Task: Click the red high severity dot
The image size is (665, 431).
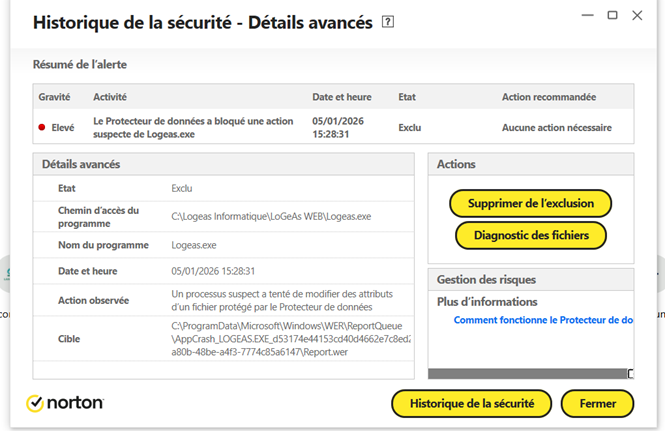Action: [x=42, y=128]
